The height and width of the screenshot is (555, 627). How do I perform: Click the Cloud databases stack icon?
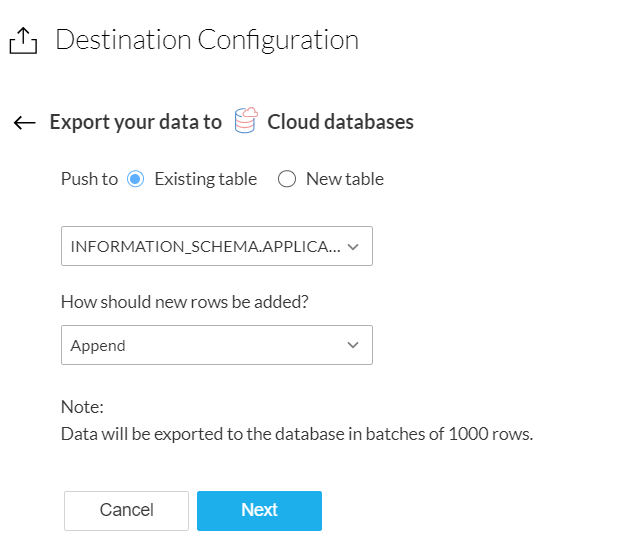[245, 122]
